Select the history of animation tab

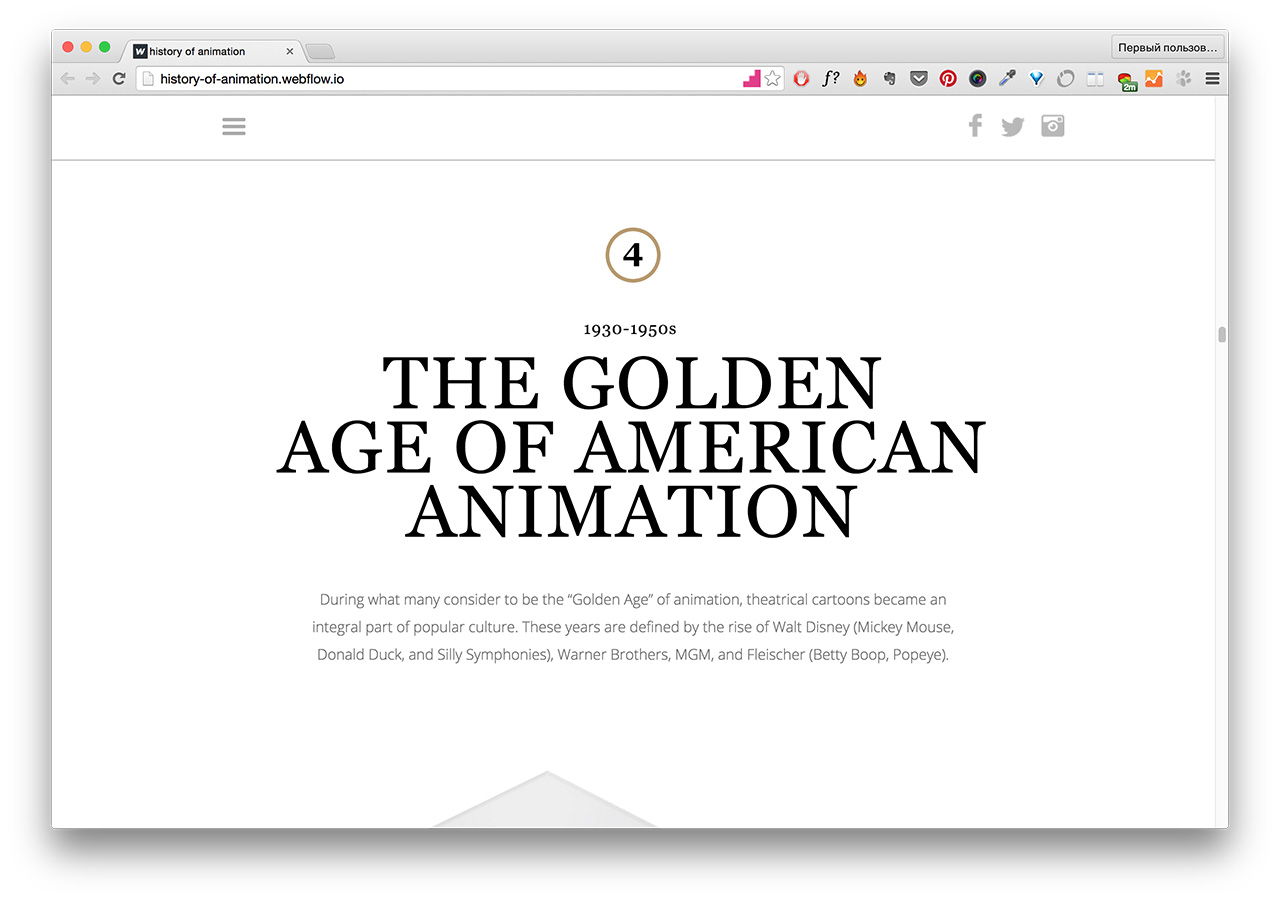pyautogui.click(x=213, y=51)
